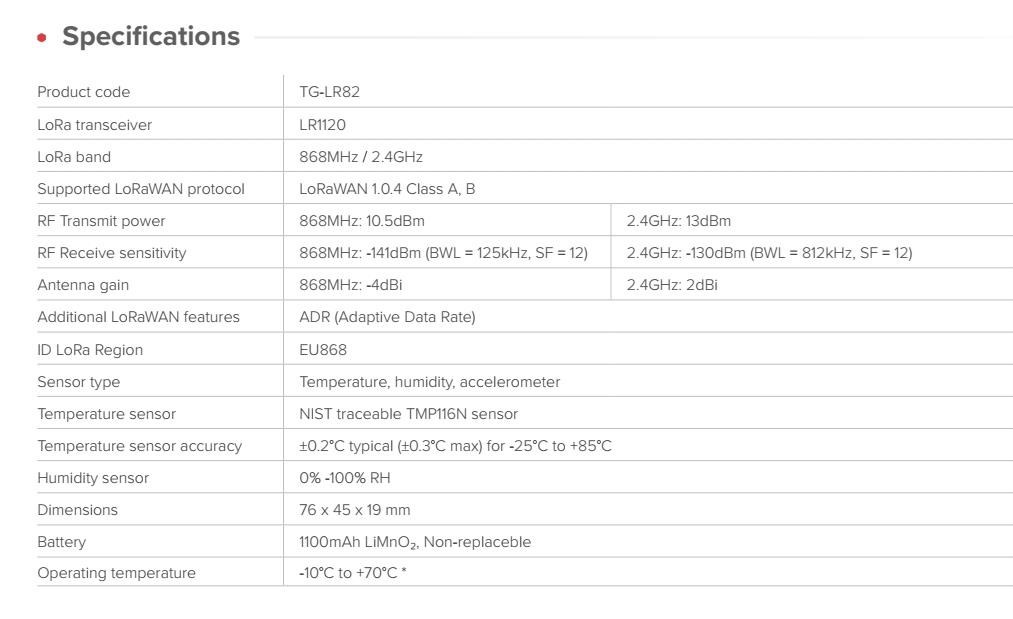Click the 2.4GHz: 13dBm transmit power cell
The image size is (1013, 619).
[x=678, y=221]
